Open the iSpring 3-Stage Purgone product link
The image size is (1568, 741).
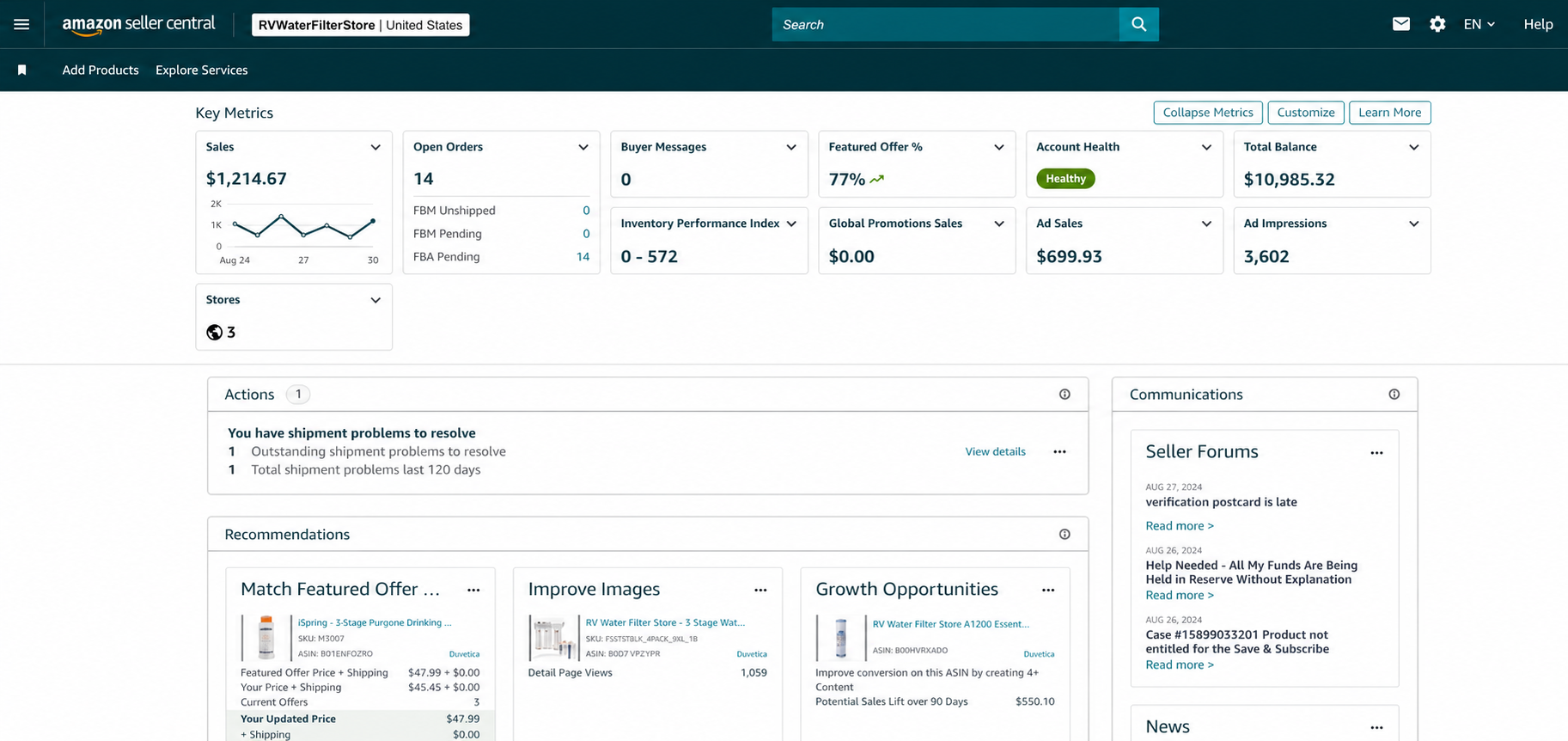[375, 622]
